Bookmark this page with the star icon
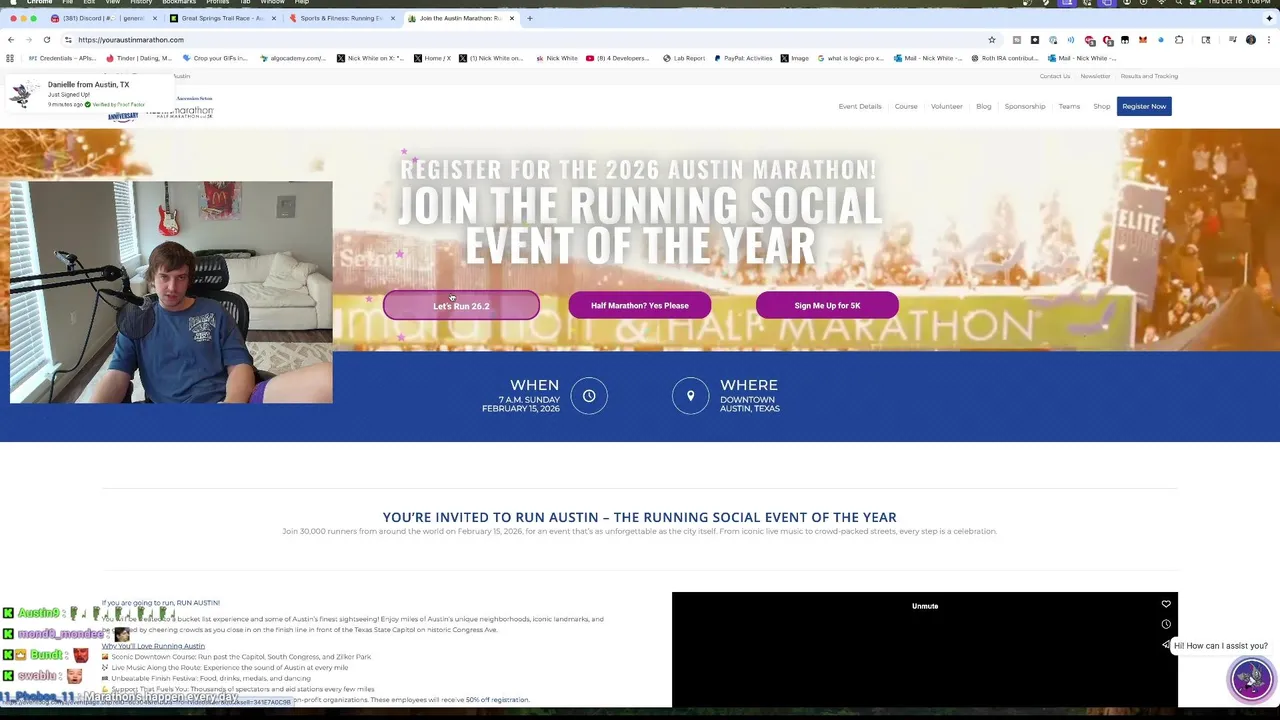Viewport: 1280px width, 720px height. coord(992,40)
